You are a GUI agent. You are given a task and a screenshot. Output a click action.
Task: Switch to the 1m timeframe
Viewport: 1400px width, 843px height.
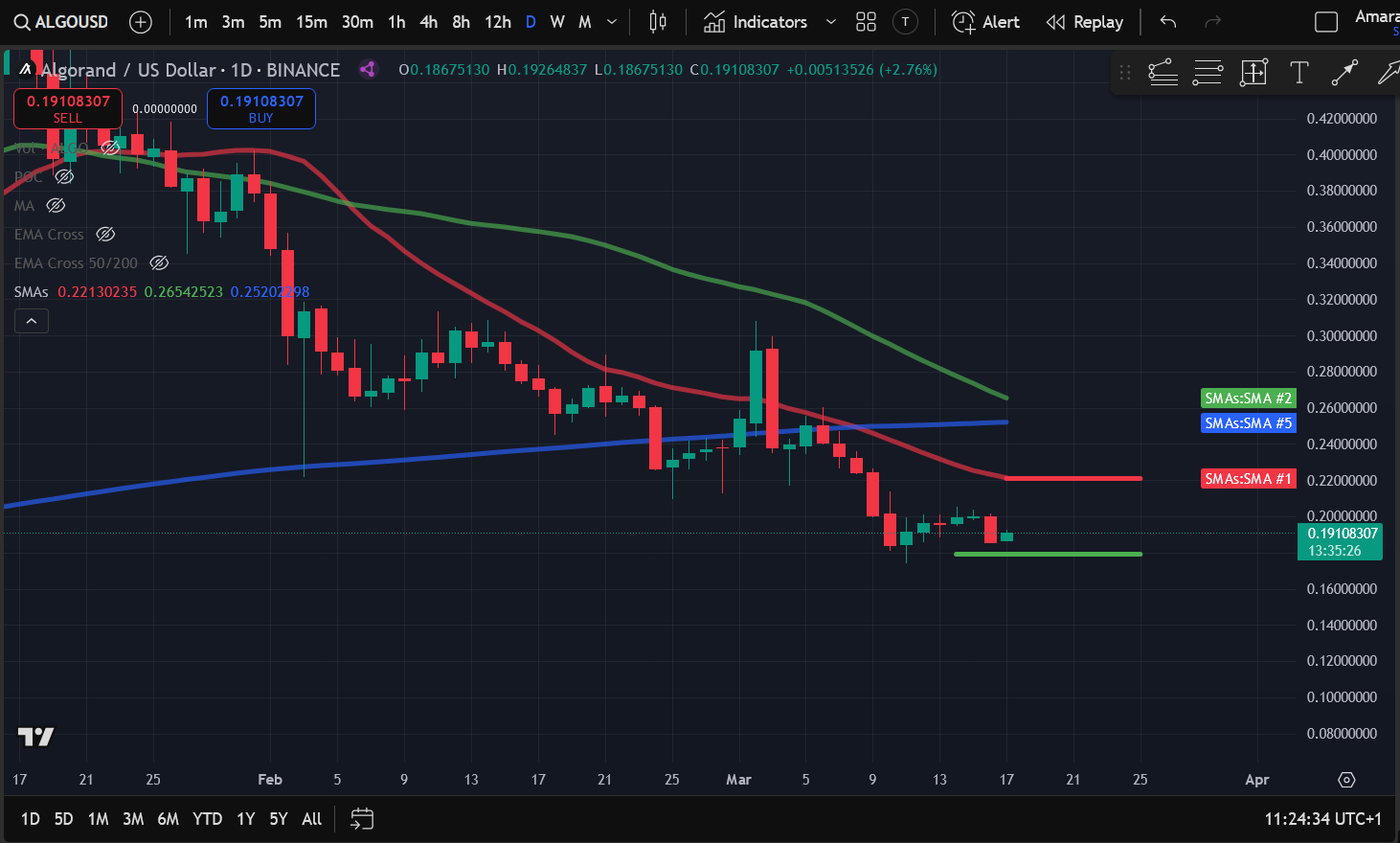(196, 22)
